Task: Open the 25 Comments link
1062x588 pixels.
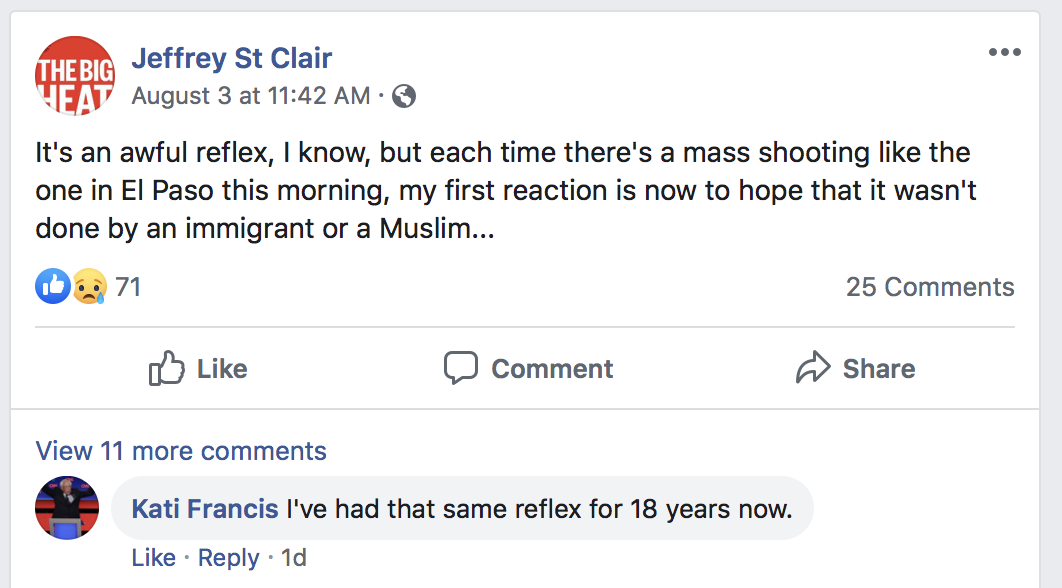Action: pos(929,287)
